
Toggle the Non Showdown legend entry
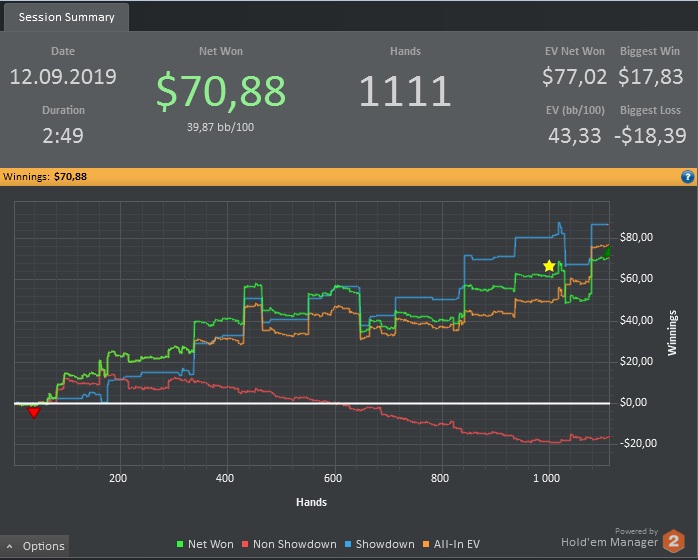[x=289, y=544]
